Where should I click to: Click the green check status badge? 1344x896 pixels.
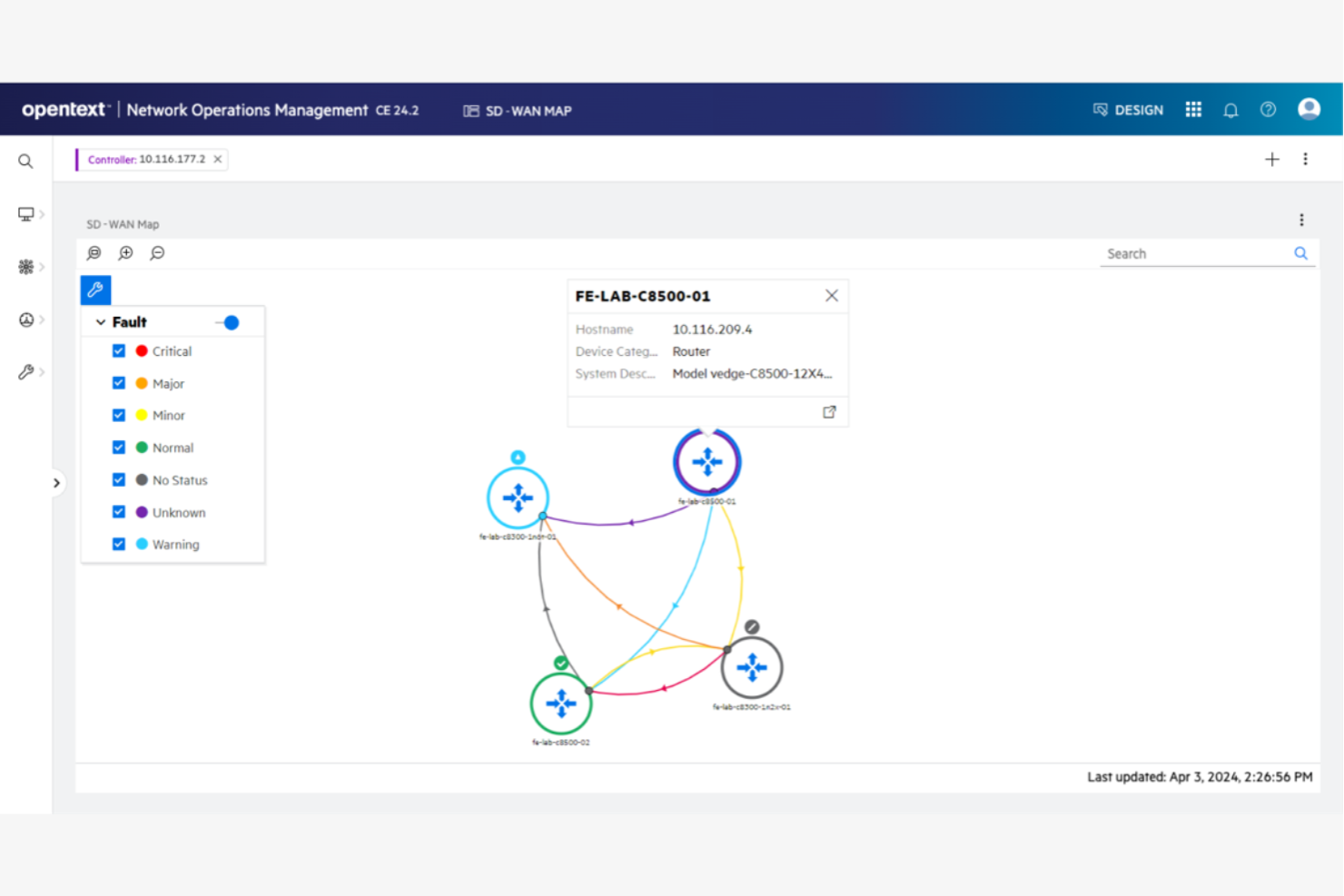[561, 664]
